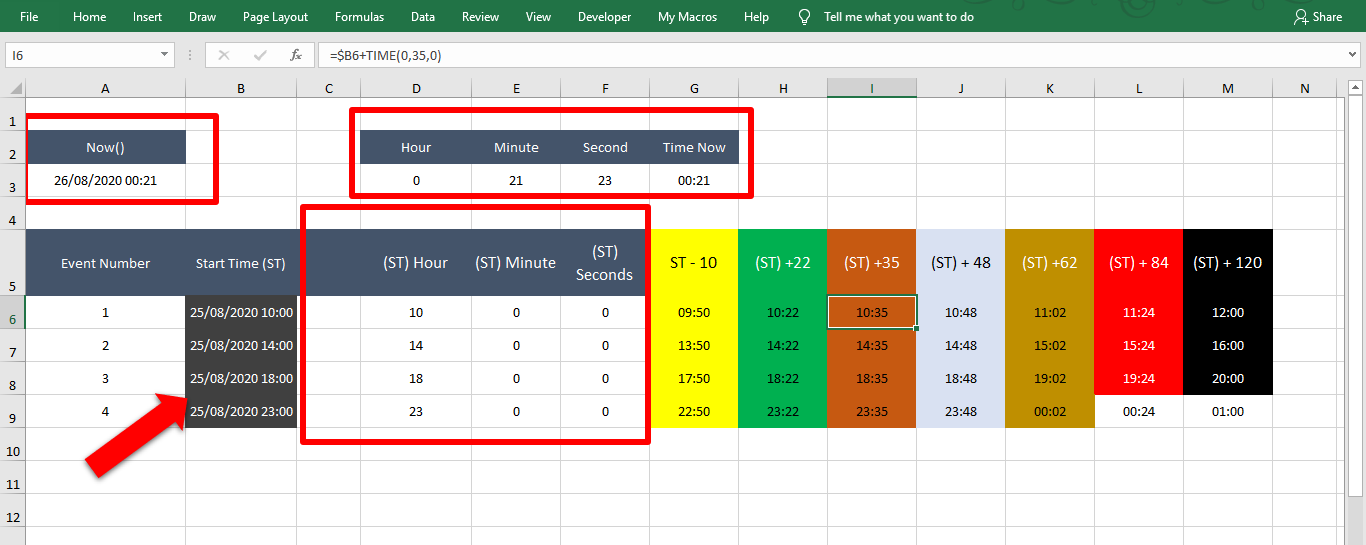Image resolution: width=1366 pixels, height=545 pixels.
Task: Click the 'Tell me what you want to do' box
Action: coord(898,17)
